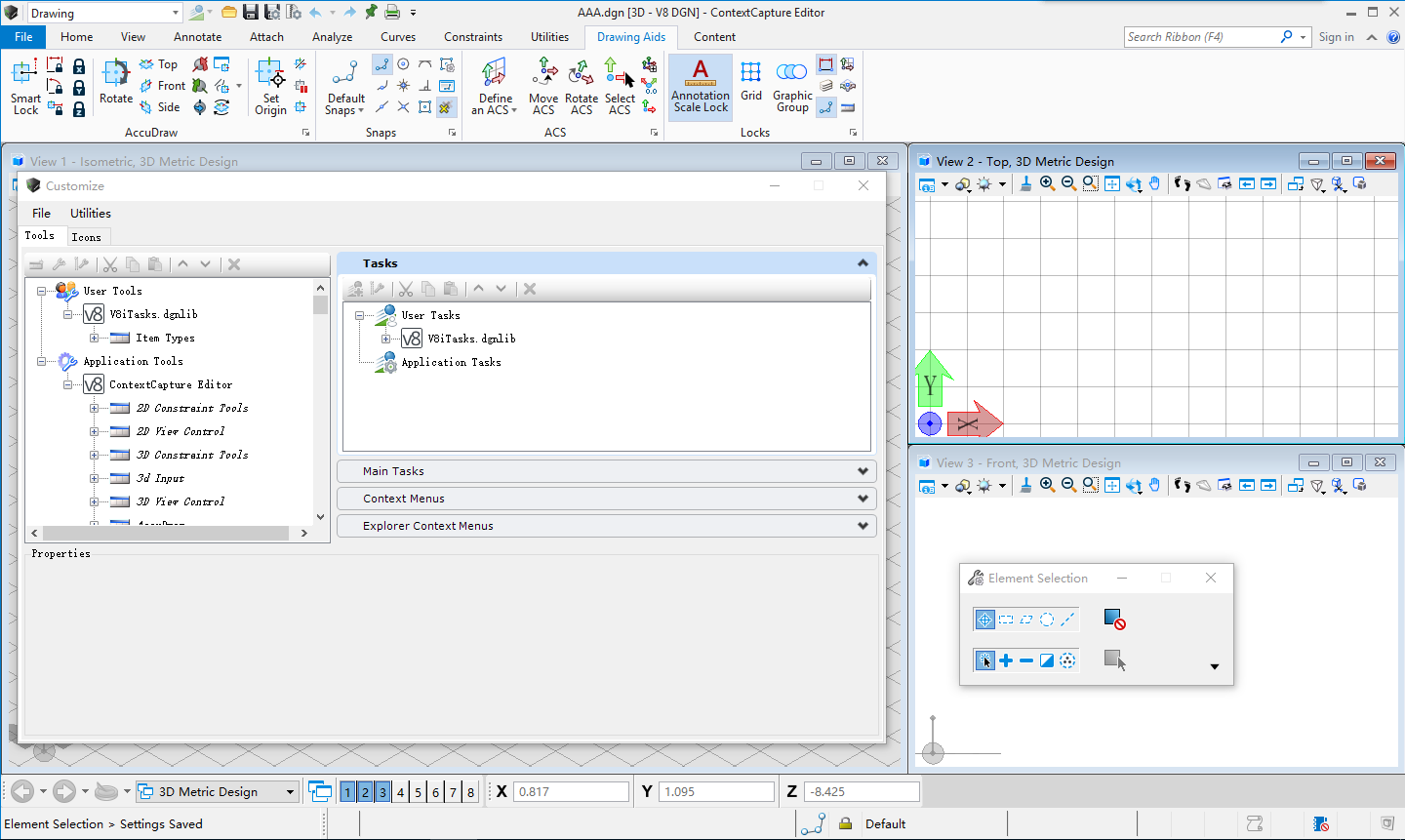This screenshot has height=840, width=1405.
Task: Click Zoom Out in View 2 toolbar
Action: (1068, 183)
